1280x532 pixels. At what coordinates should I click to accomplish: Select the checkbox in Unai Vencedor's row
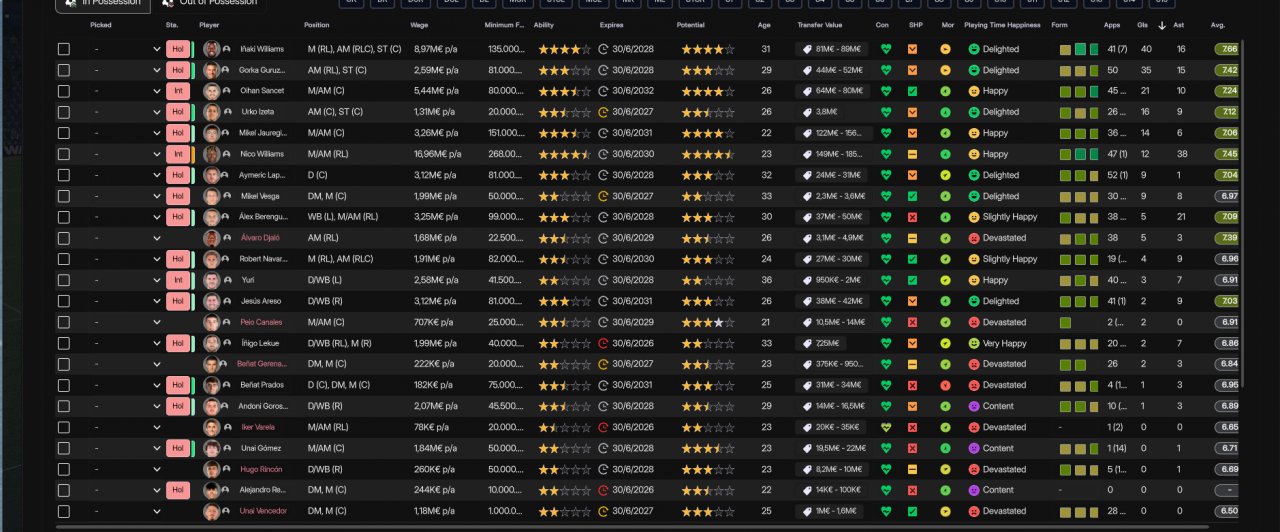[64, 511]
